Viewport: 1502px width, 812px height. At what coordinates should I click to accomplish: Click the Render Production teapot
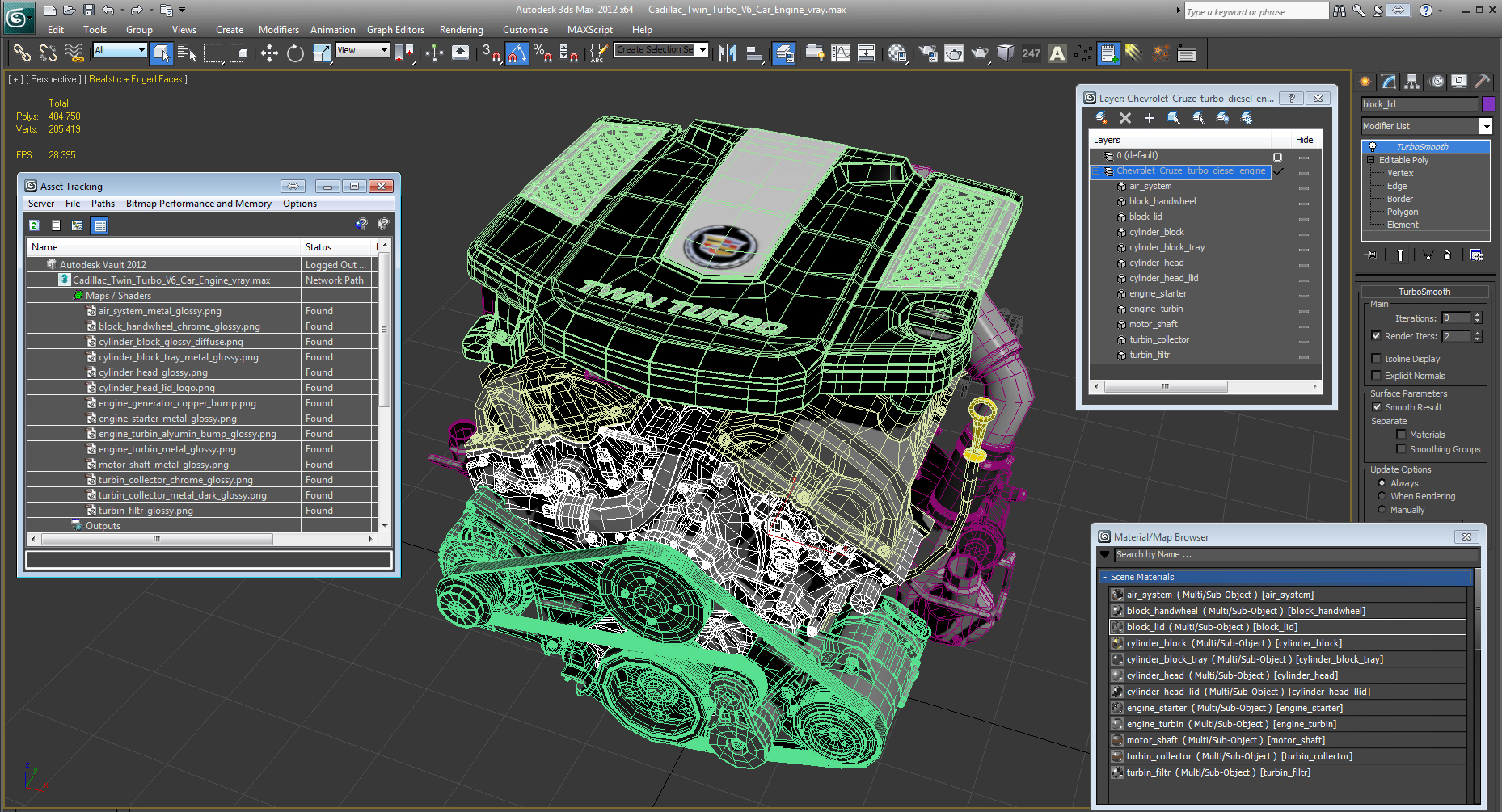coord(980,53)
